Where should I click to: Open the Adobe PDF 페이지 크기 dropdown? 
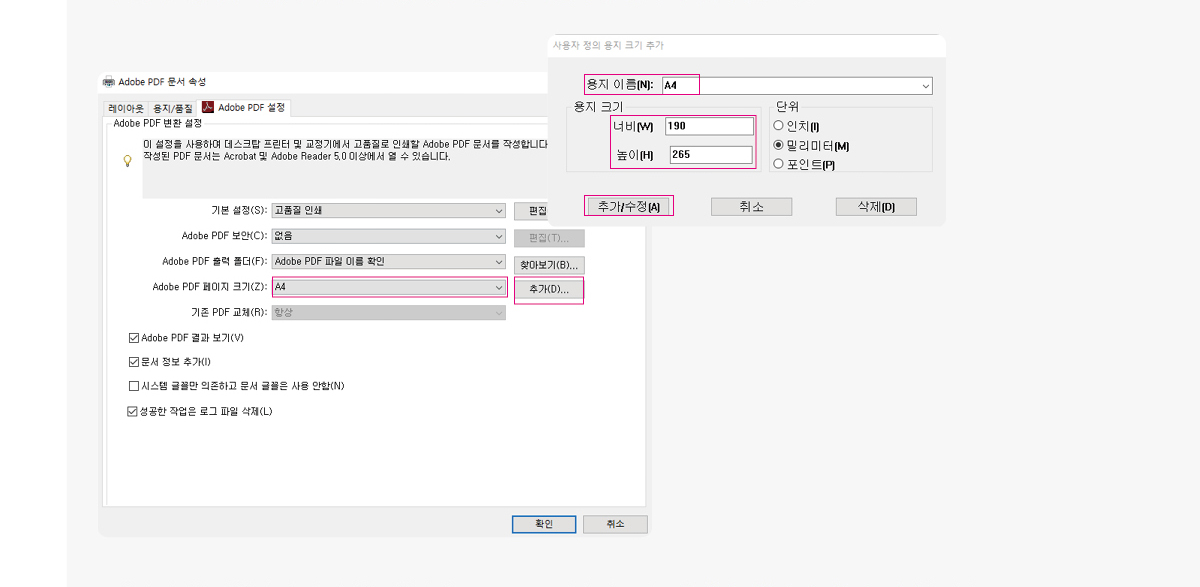click(388, 287)
